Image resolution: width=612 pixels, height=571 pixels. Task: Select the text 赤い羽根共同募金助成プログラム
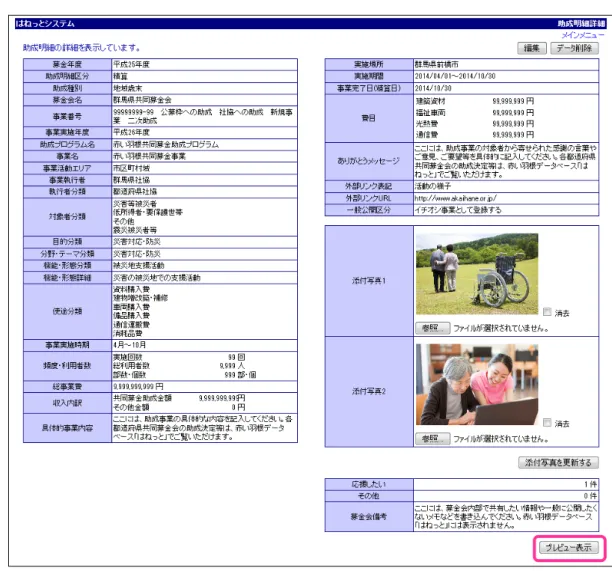coord(166,144)
